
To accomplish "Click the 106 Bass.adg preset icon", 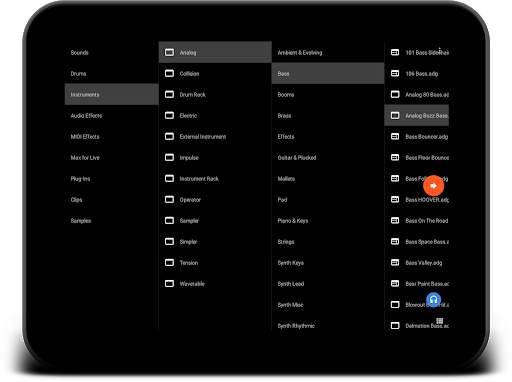I will click(x=395, y=73).
